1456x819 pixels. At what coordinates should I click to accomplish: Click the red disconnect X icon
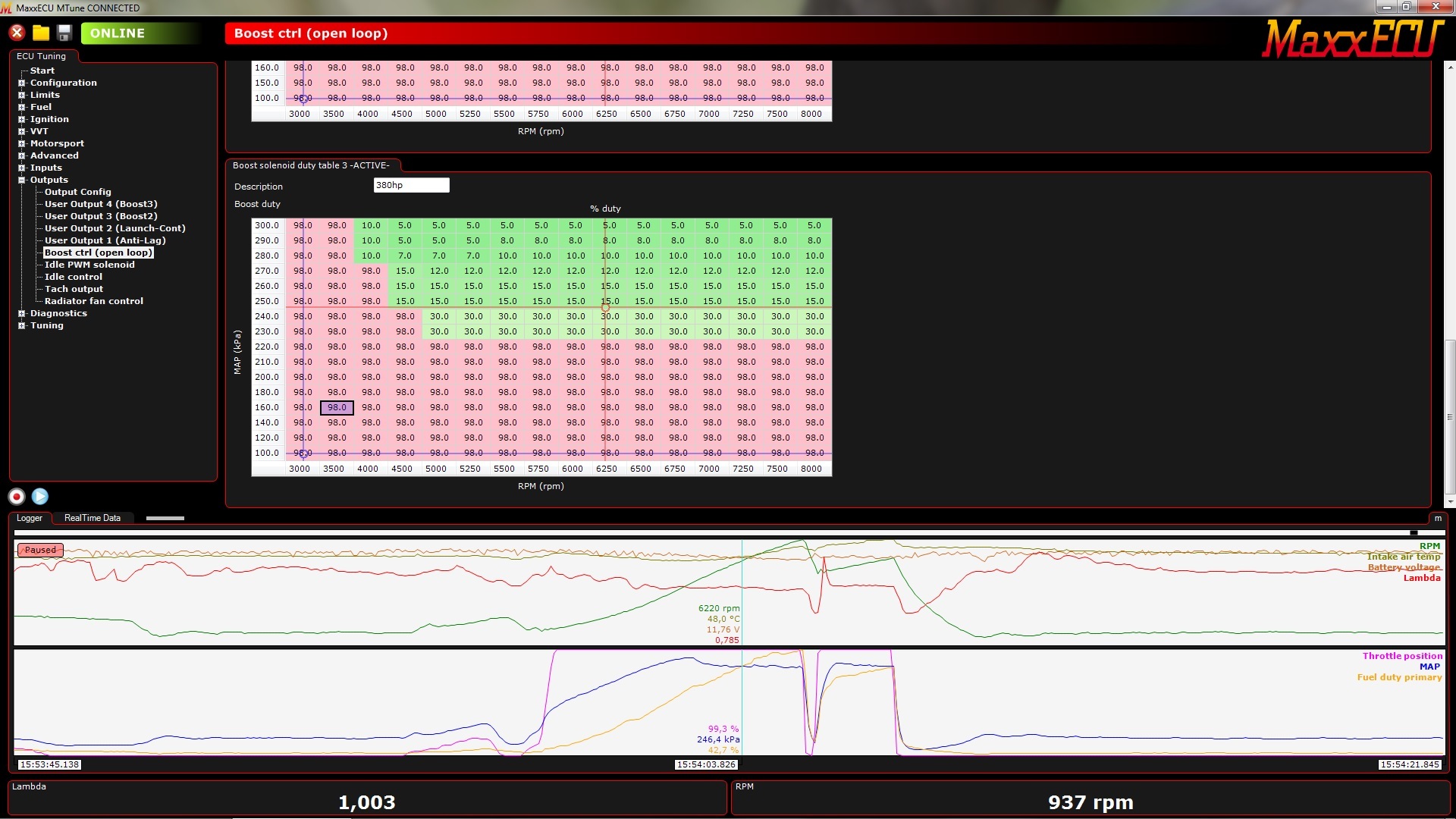coord(17,33)
